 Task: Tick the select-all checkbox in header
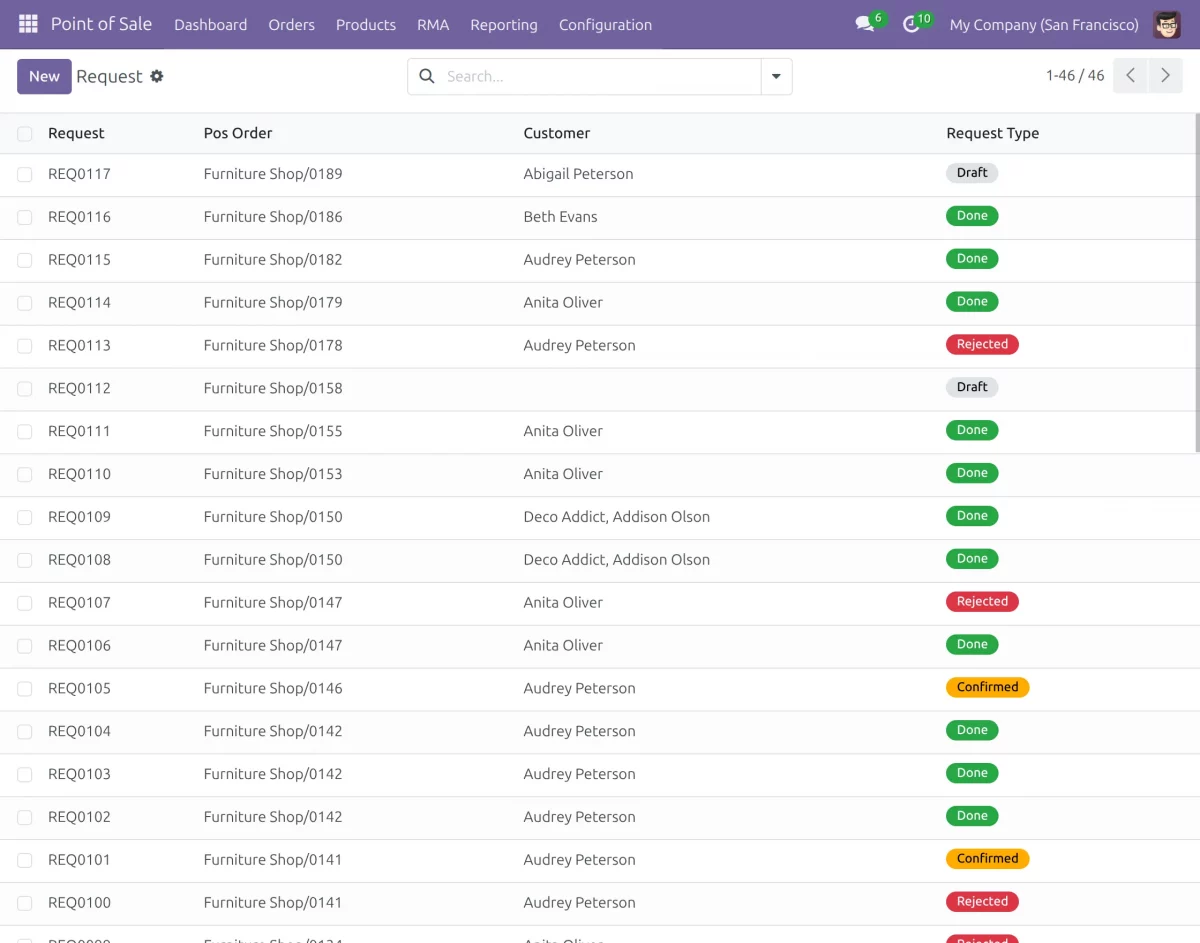click(x=25, y=133)
